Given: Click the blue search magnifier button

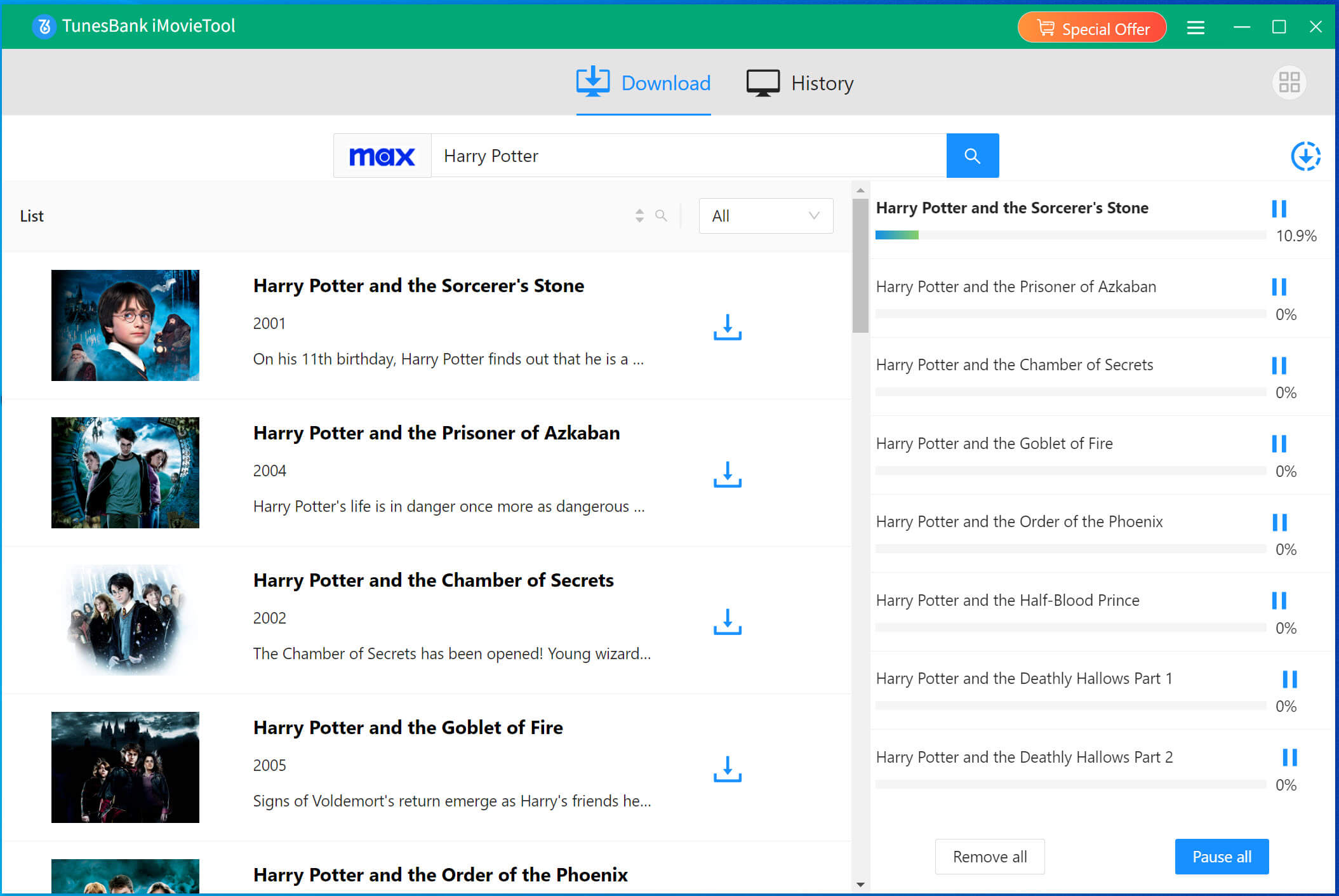Looking at the screenshot, I should click(x=972, y=156).
